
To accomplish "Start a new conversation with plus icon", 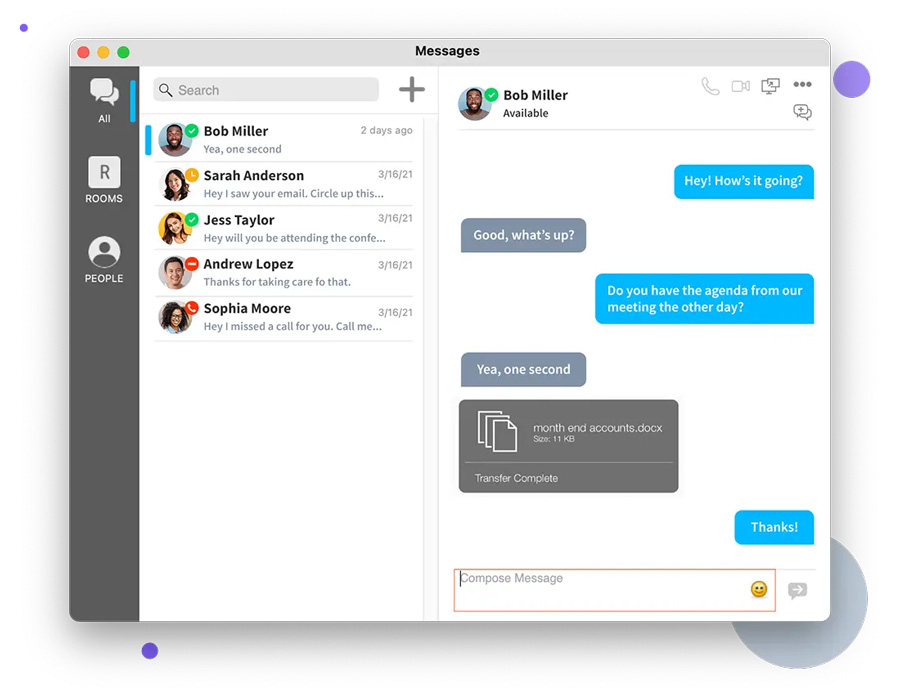I will 412,90.
